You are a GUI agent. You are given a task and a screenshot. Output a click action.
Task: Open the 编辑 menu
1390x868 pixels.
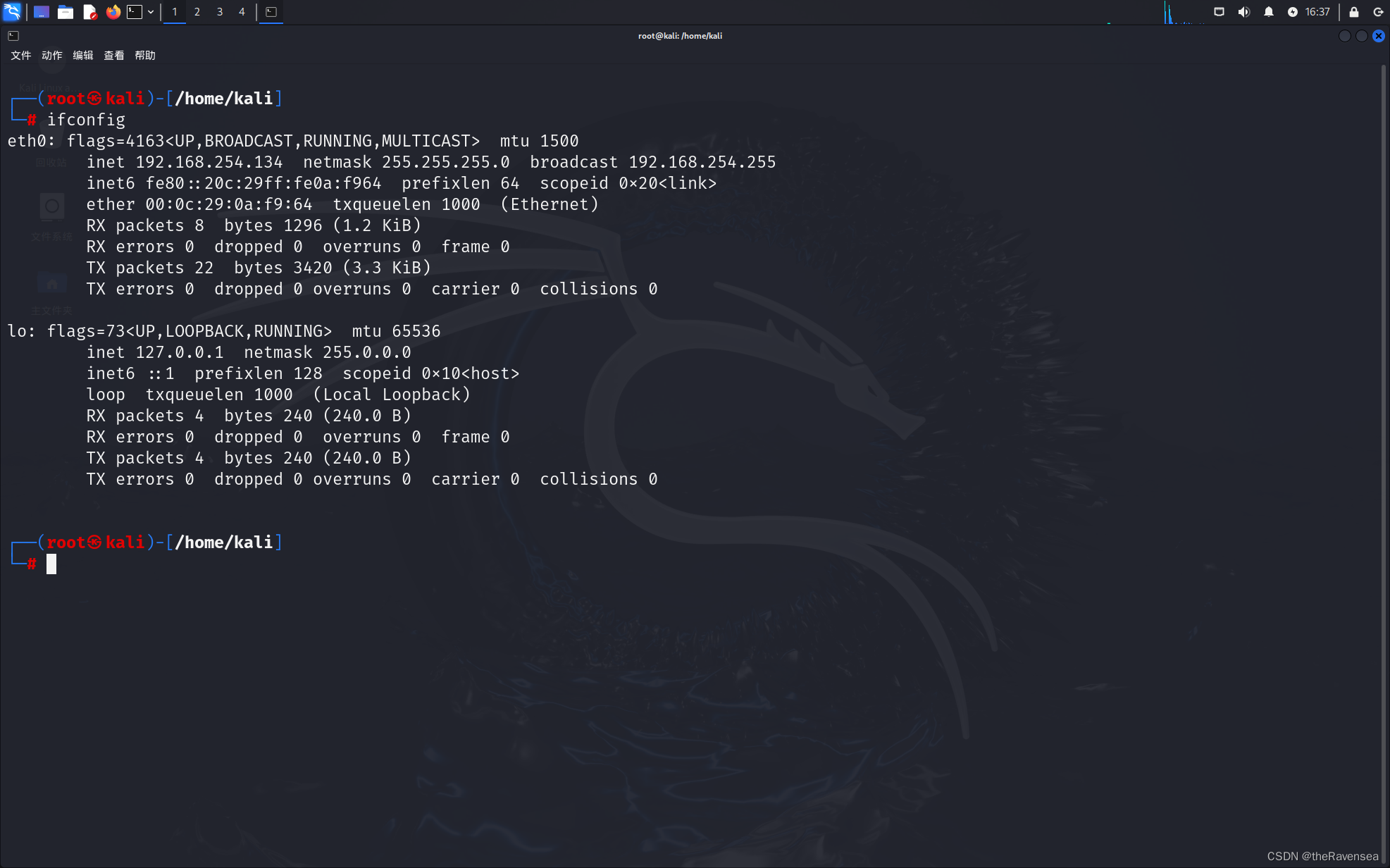click(83, 56)
